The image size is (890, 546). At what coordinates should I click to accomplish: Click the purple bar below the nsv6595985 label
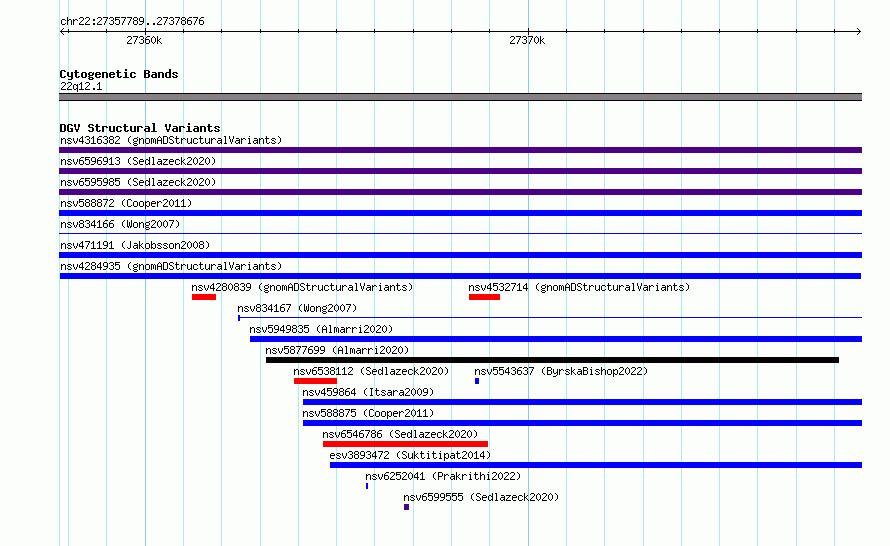click(x=460, y=192)
